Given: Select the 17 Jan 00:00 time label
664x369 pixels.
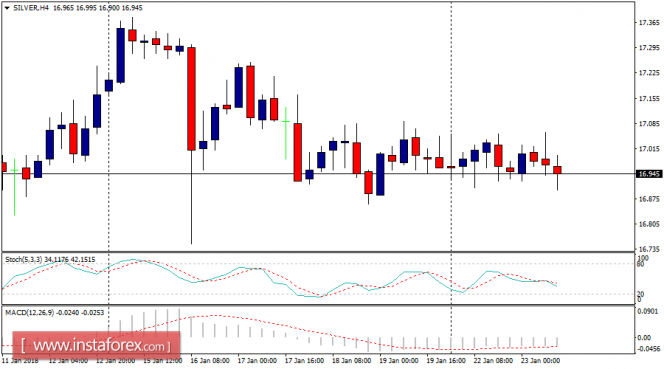Looking at the screenshot, I should tap(257, 361).
